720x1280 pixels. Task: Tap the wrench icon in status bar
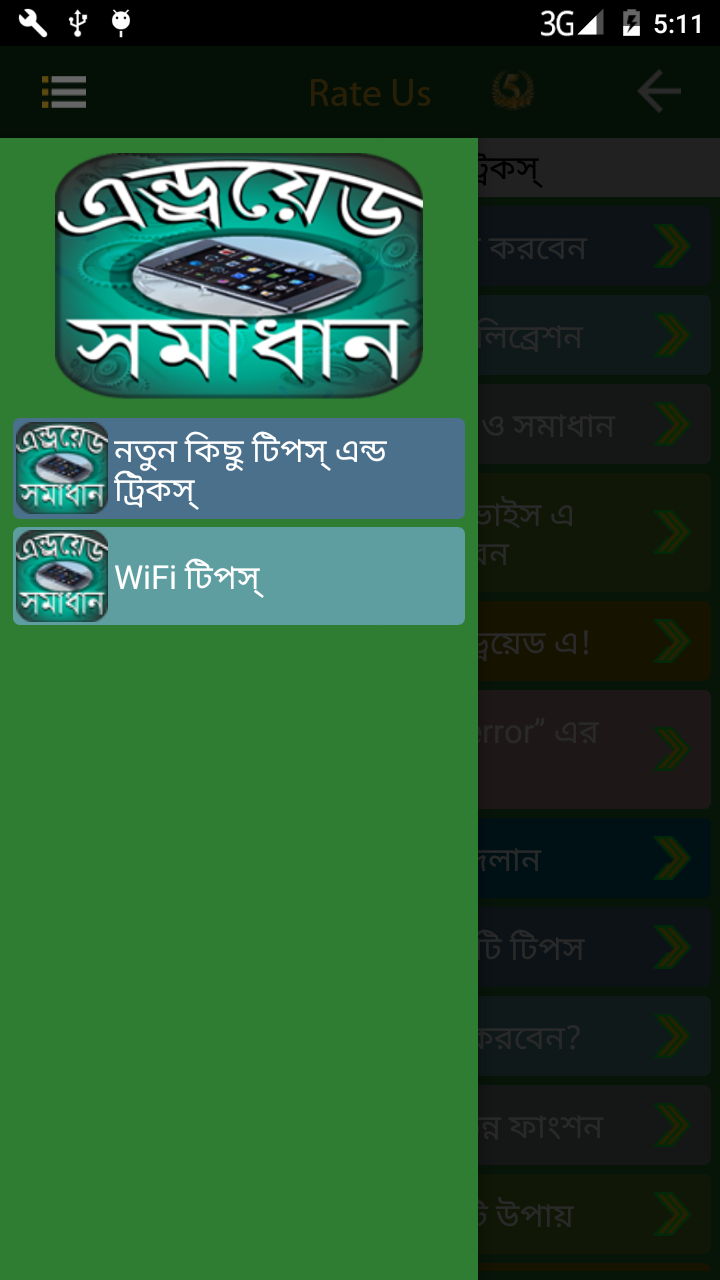(x=32, y=23)
